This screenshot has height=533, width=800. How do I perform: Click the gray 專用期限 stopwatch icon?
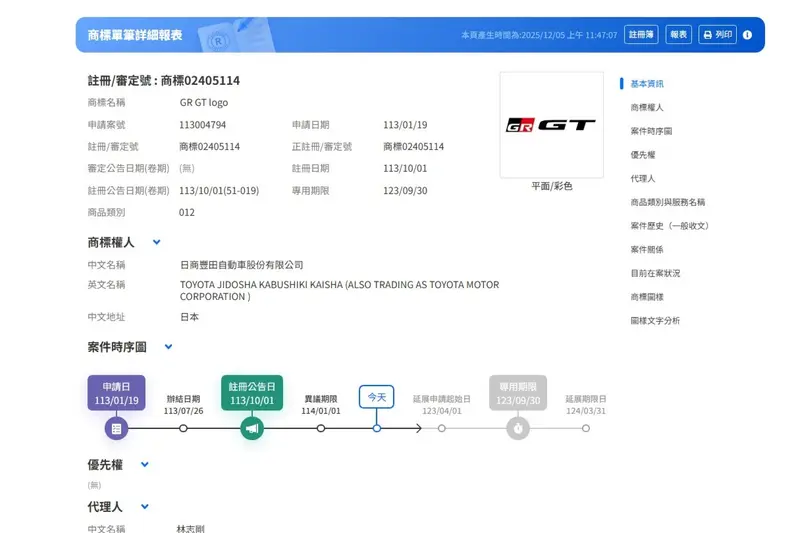click(518, 428)
